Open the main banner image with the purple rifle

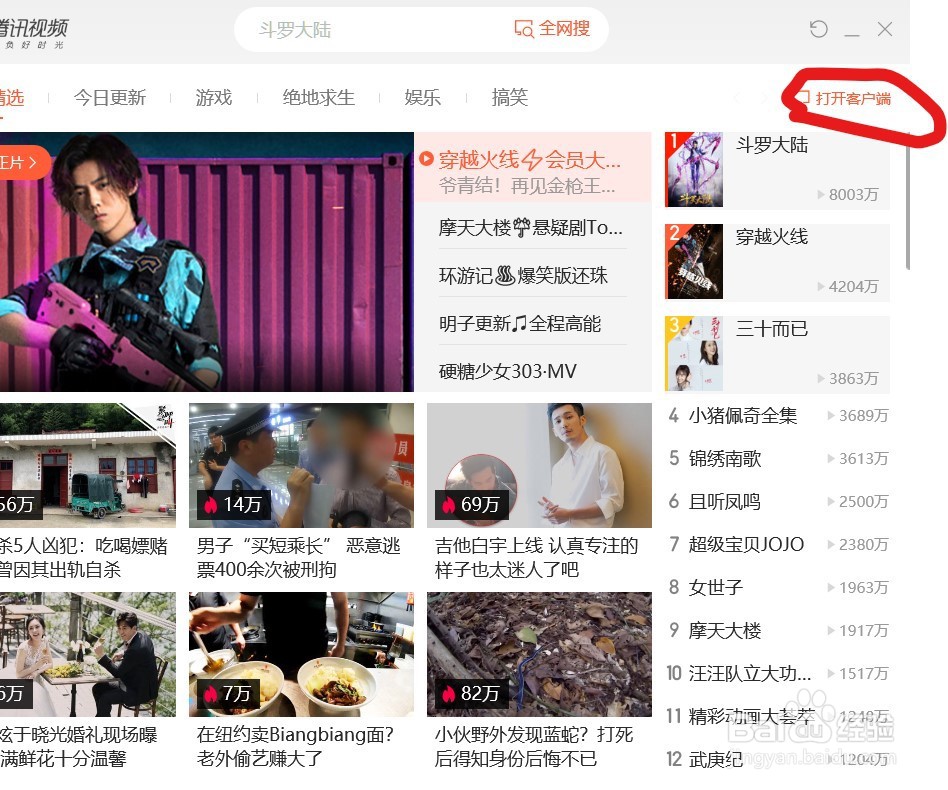click(x=207, y=262)
